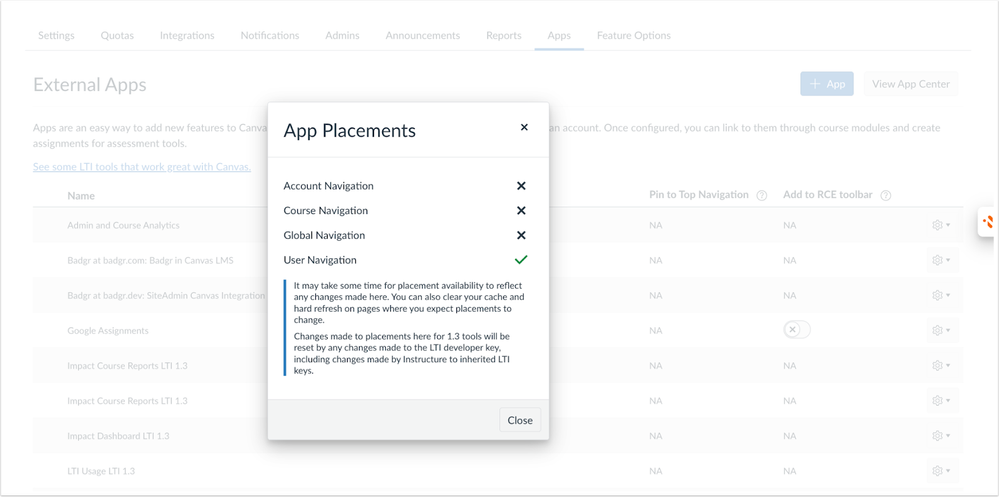Expand gear settings for LTI Usage LTI 1.3
Image resolution: width=999 pixels, height=497 pixels.
[940, 471]
